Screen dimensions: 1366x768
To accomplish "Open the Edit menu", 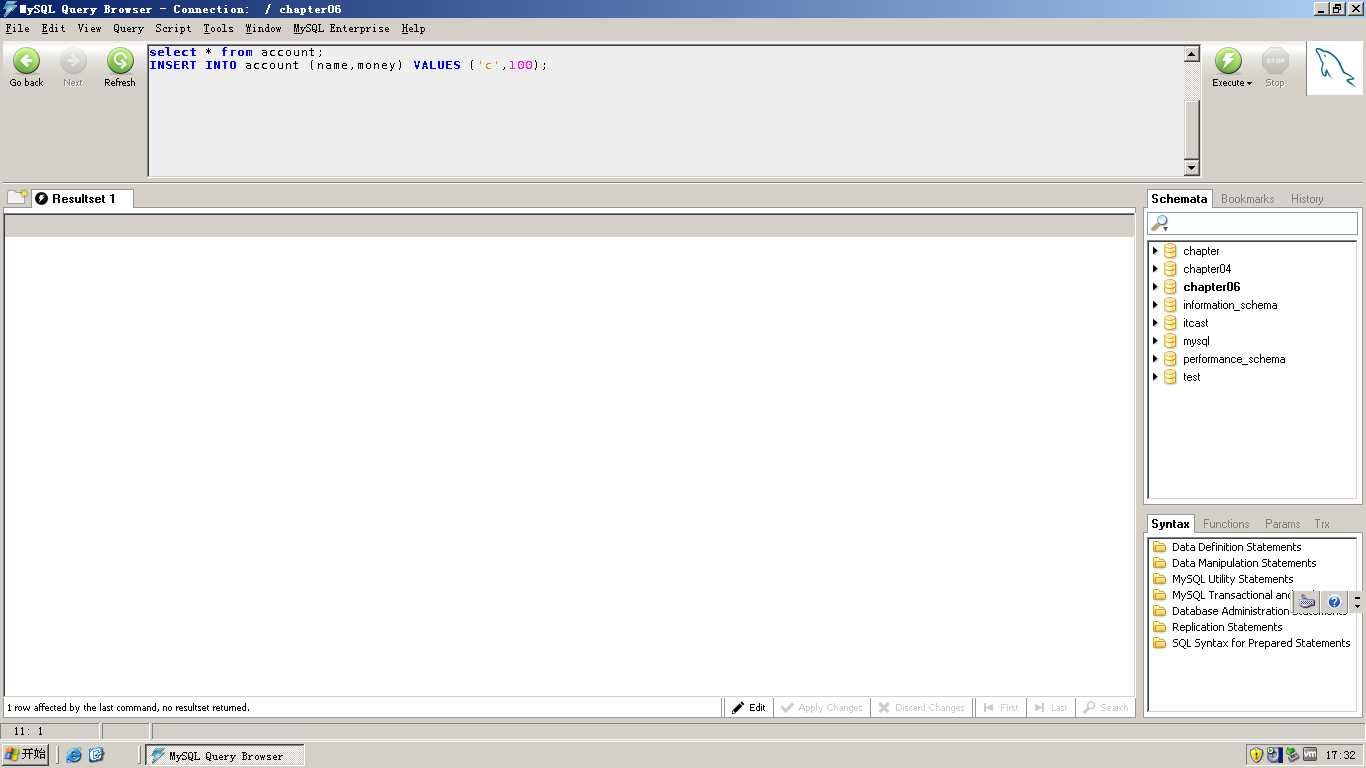I will point(53,29).
